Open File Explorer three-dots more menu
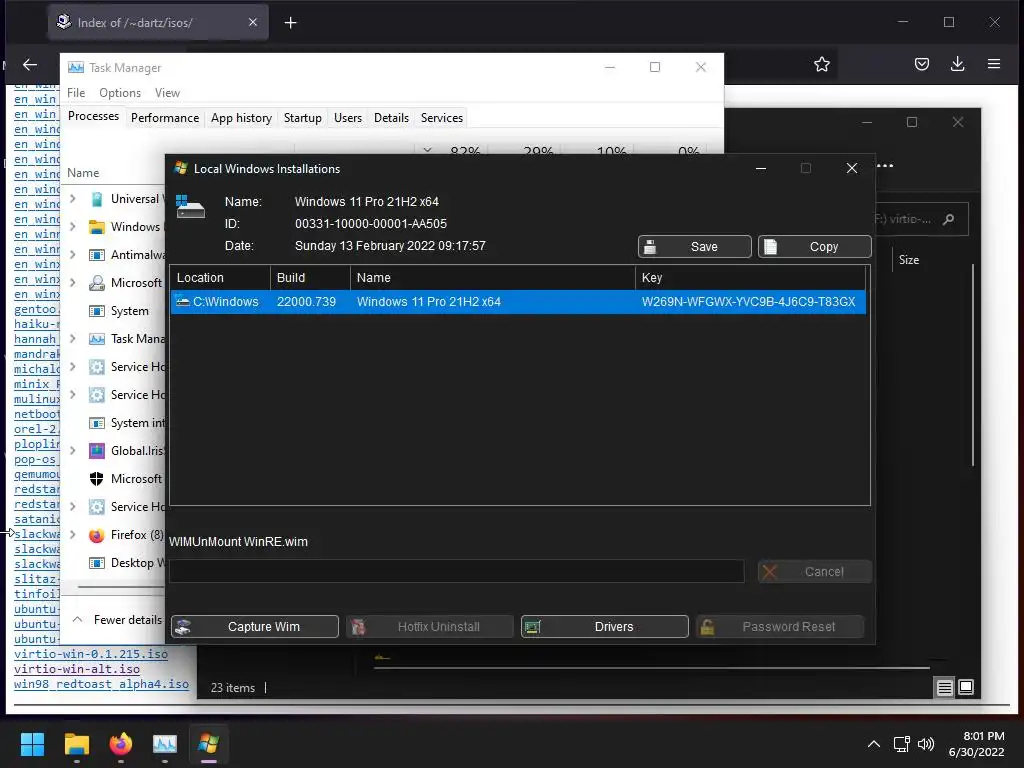The image size is (1024, 768). pos(885,165)
